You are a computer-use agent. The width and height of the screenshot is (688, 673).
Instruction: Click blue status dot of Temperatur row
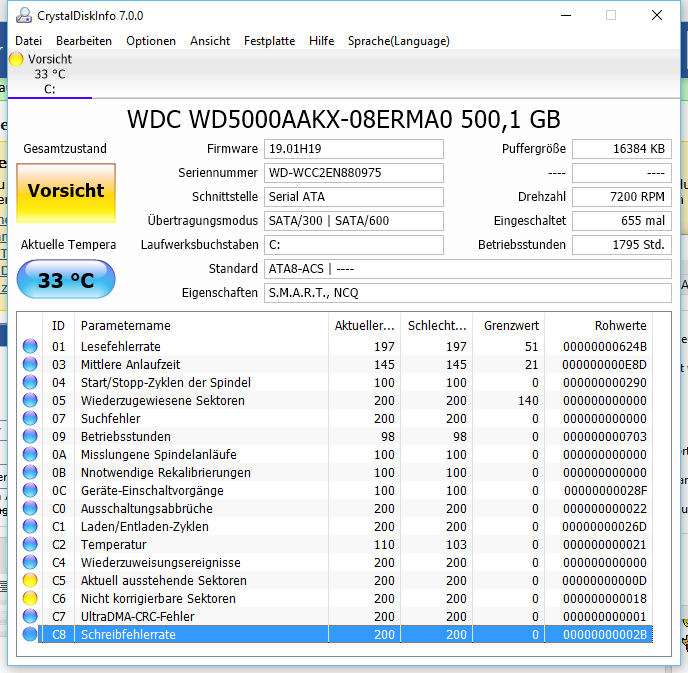tap(30, 544)
